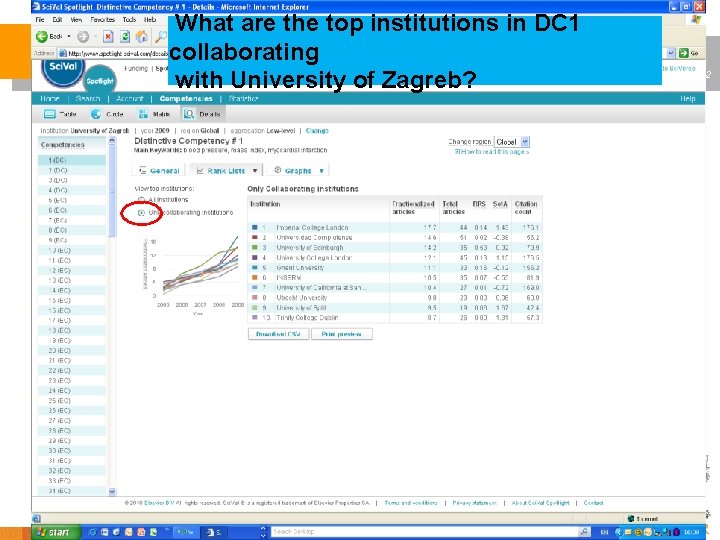Click the Stop loading red X icon
The width and height of the screenshot is (720, 540).
point(108,36)
